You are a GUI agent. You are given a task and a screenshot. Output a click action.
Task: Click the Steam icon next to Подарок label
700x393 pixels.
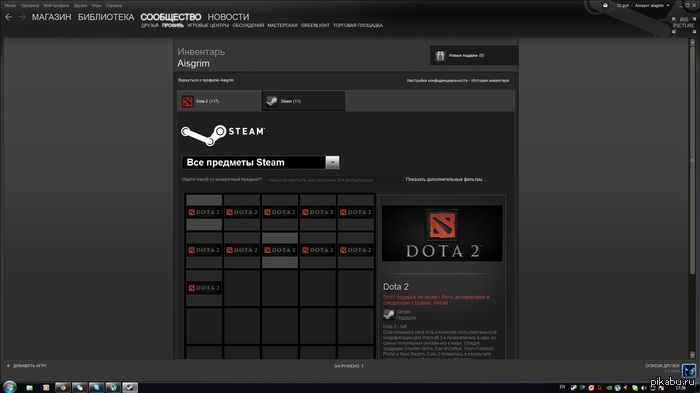(388, 314)
